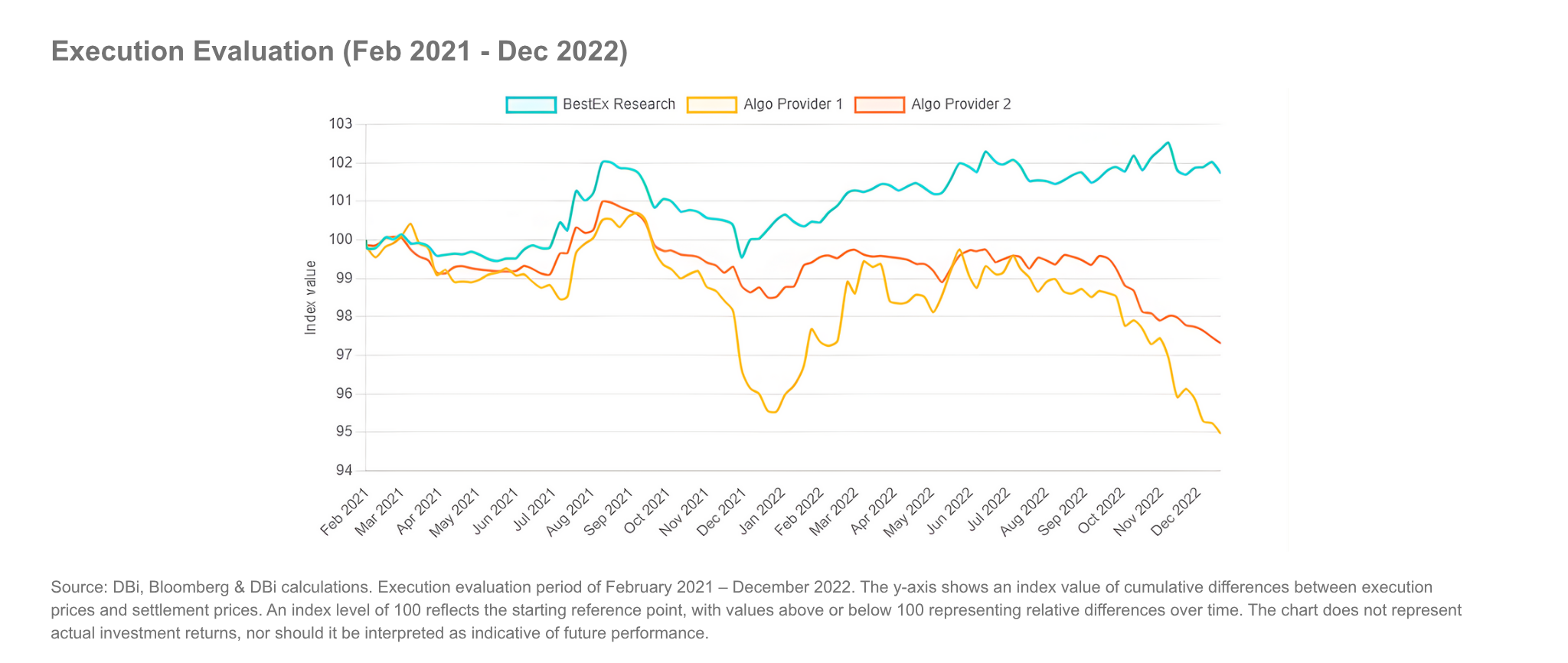Image resolution: width=1568 pixels, height=663 pixels.
Task: Click the 103 y-axis tick label
Action: point(341,124)
